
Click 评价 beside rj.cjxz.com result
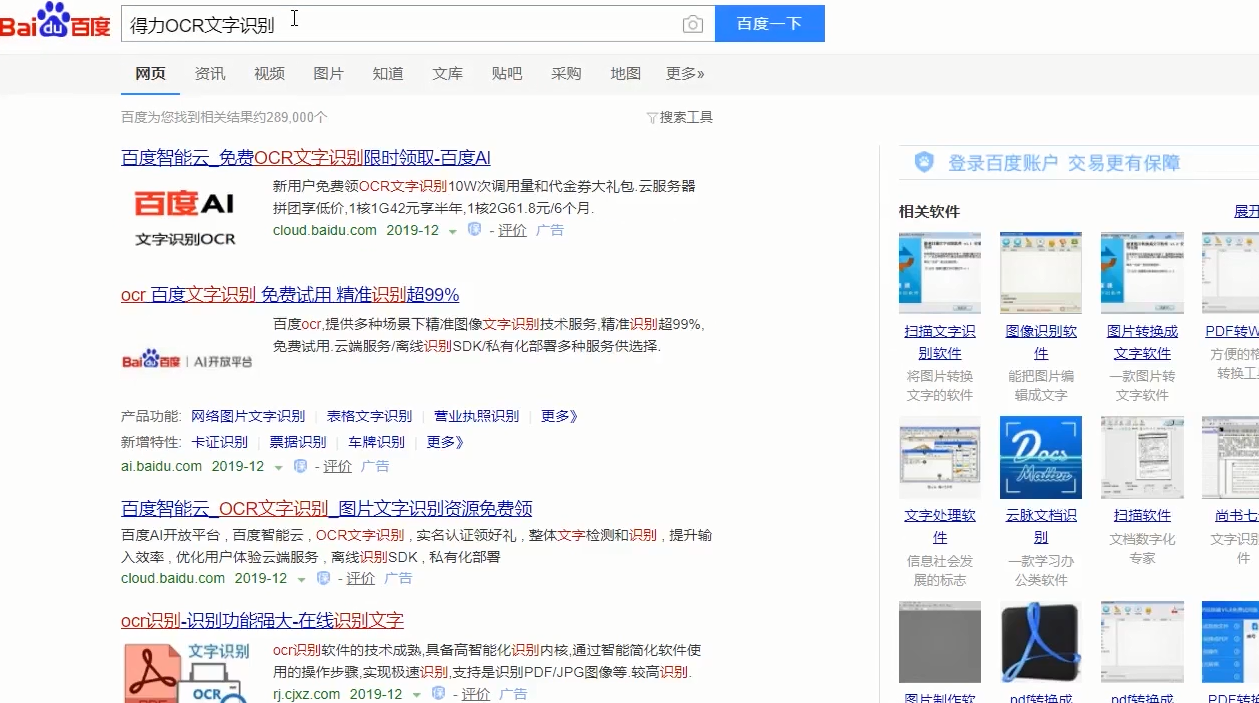(x=476, y=695)
